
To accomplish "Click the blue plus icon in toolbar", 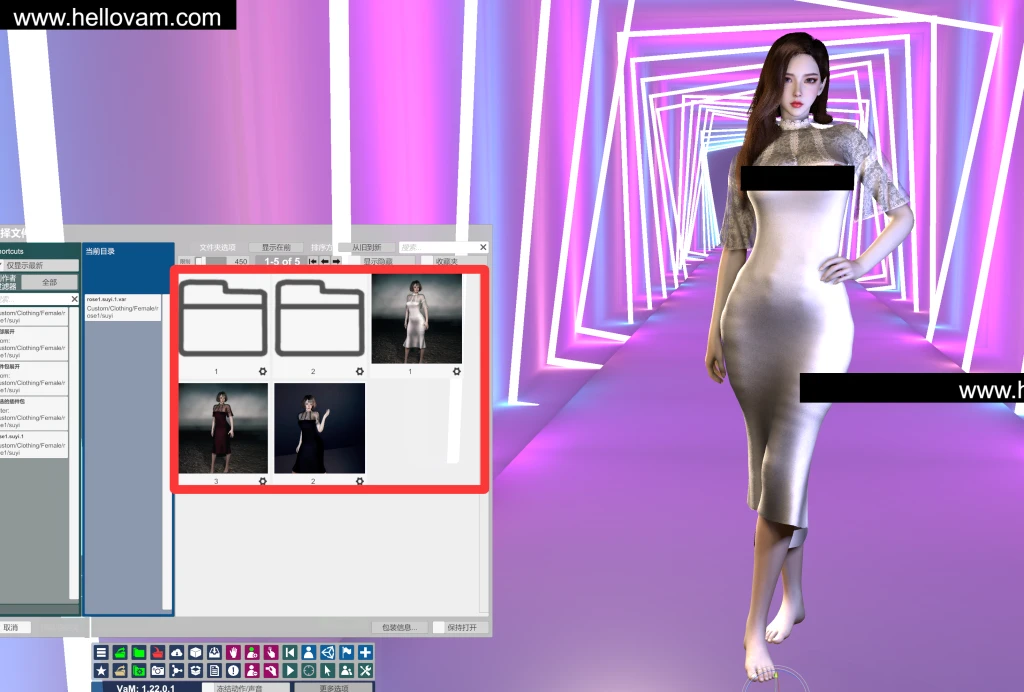I will [x=365, y=653].
